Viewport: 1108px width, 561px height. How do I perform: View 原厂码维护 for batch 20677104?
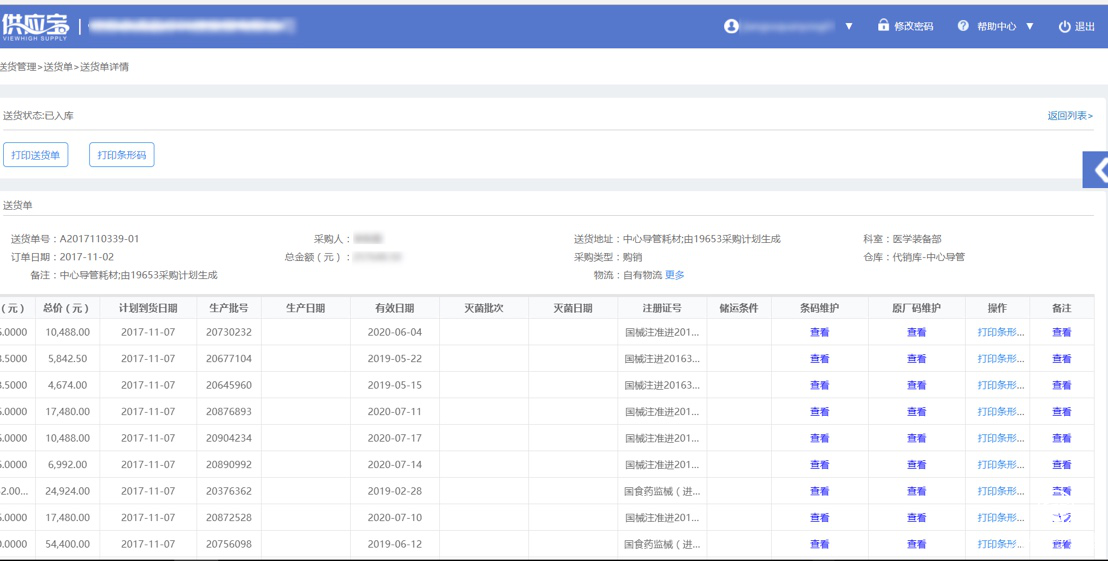(916, 358)
